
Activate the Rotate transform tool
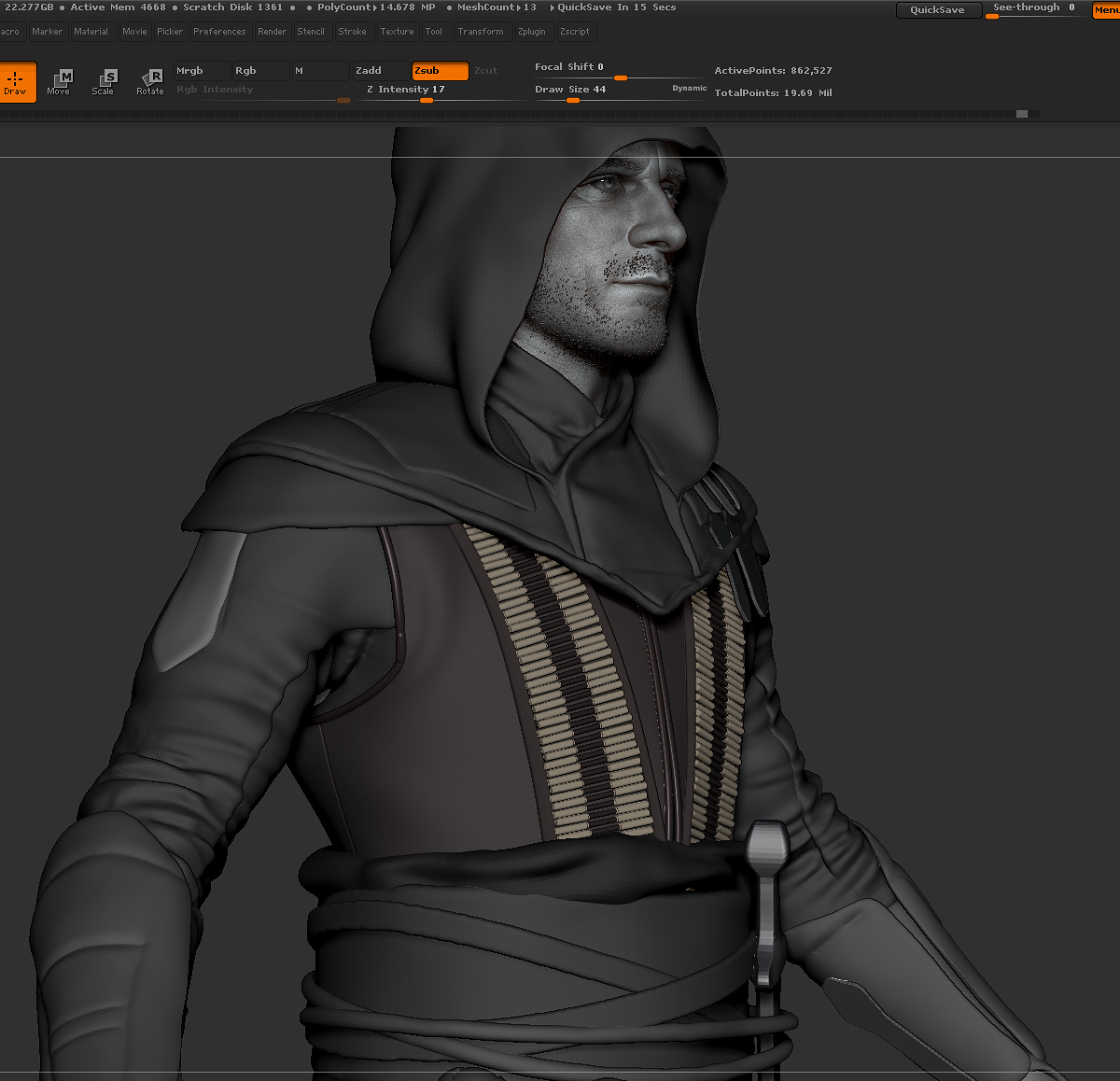click(x=150, y=81)
